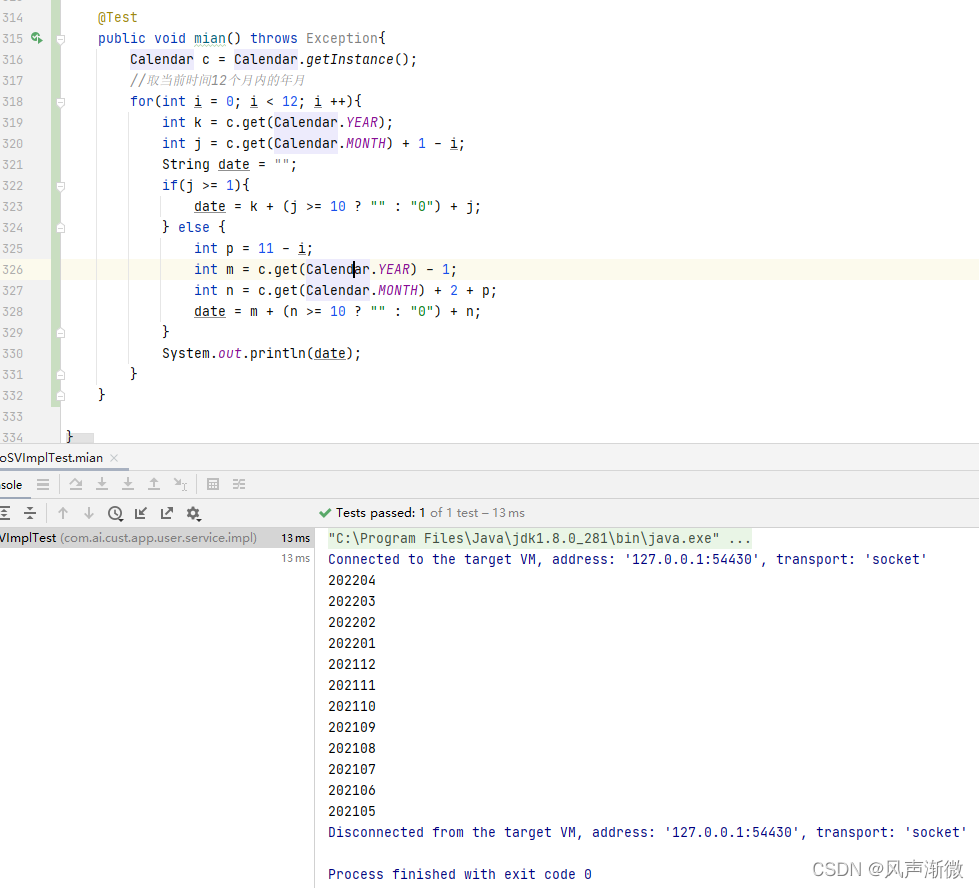
Task: Go to previous failed test arrow
Action: point(62,513)
